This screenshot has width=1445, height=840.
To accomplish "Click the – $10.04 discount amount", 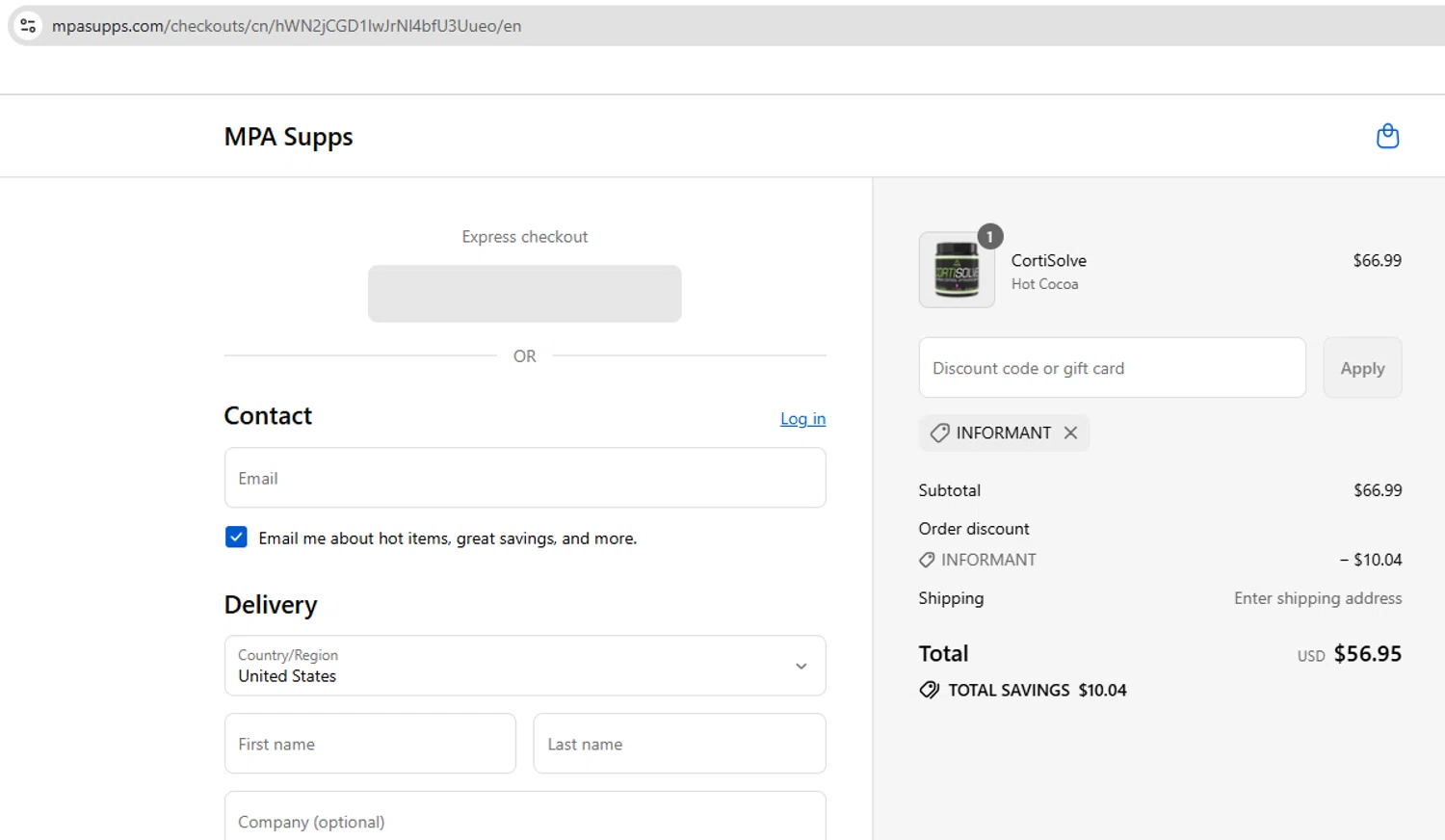I will click(x=1371, y=560).
